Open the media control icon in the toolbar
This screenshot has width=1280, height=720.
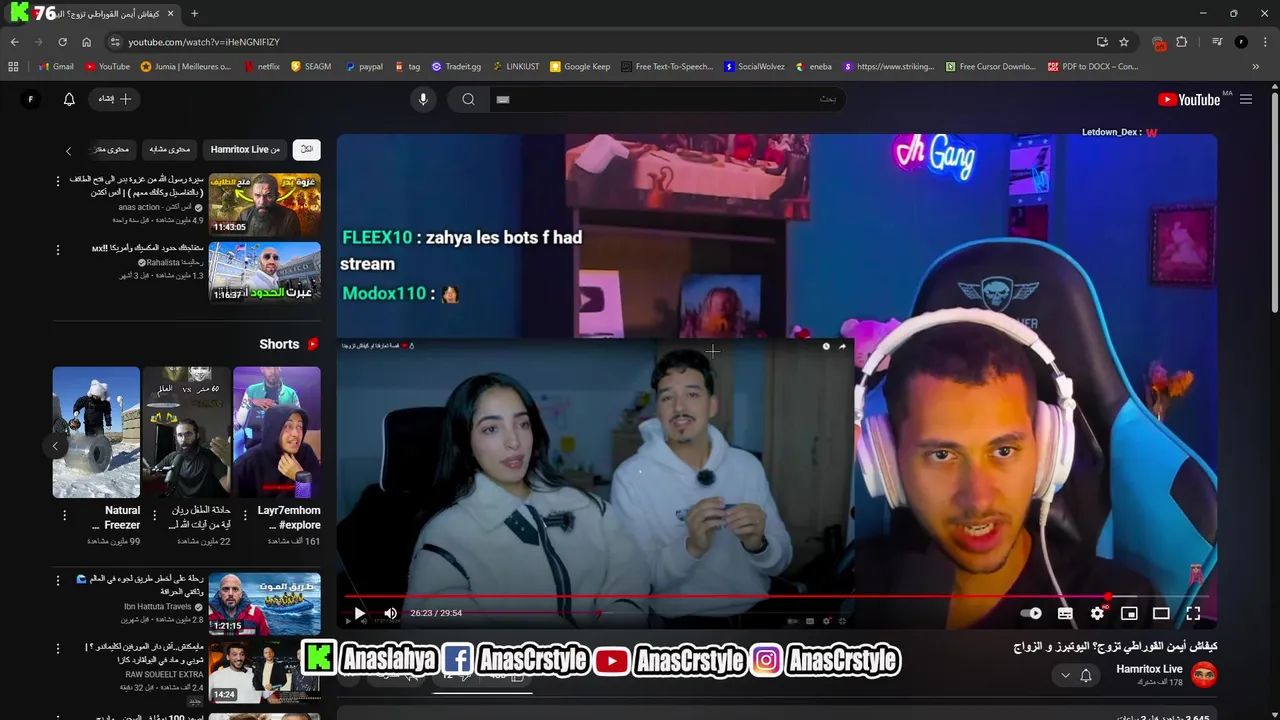click(1217, 42)
